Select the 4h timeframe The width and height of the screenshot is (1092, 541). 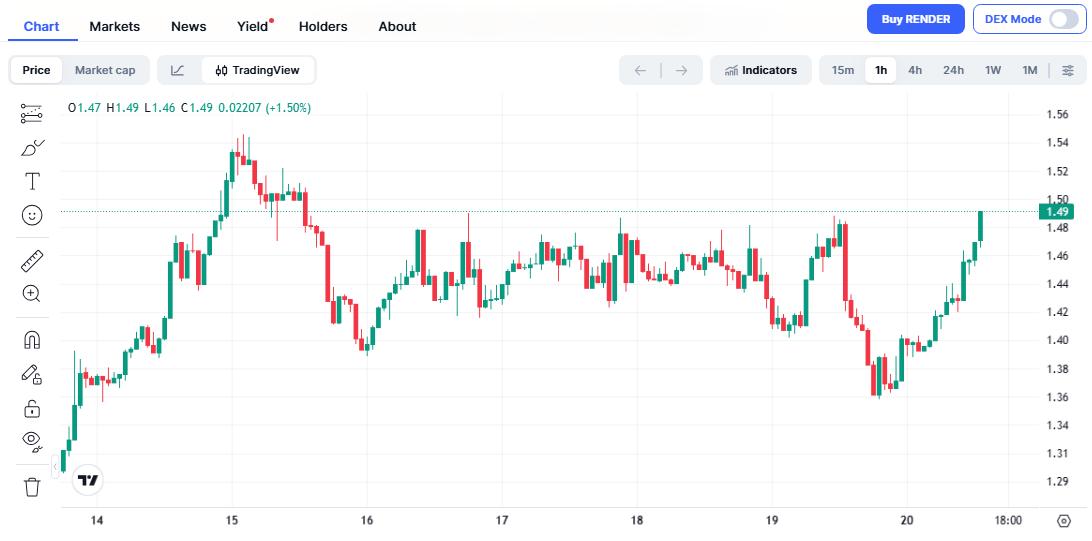coord(915,70)
